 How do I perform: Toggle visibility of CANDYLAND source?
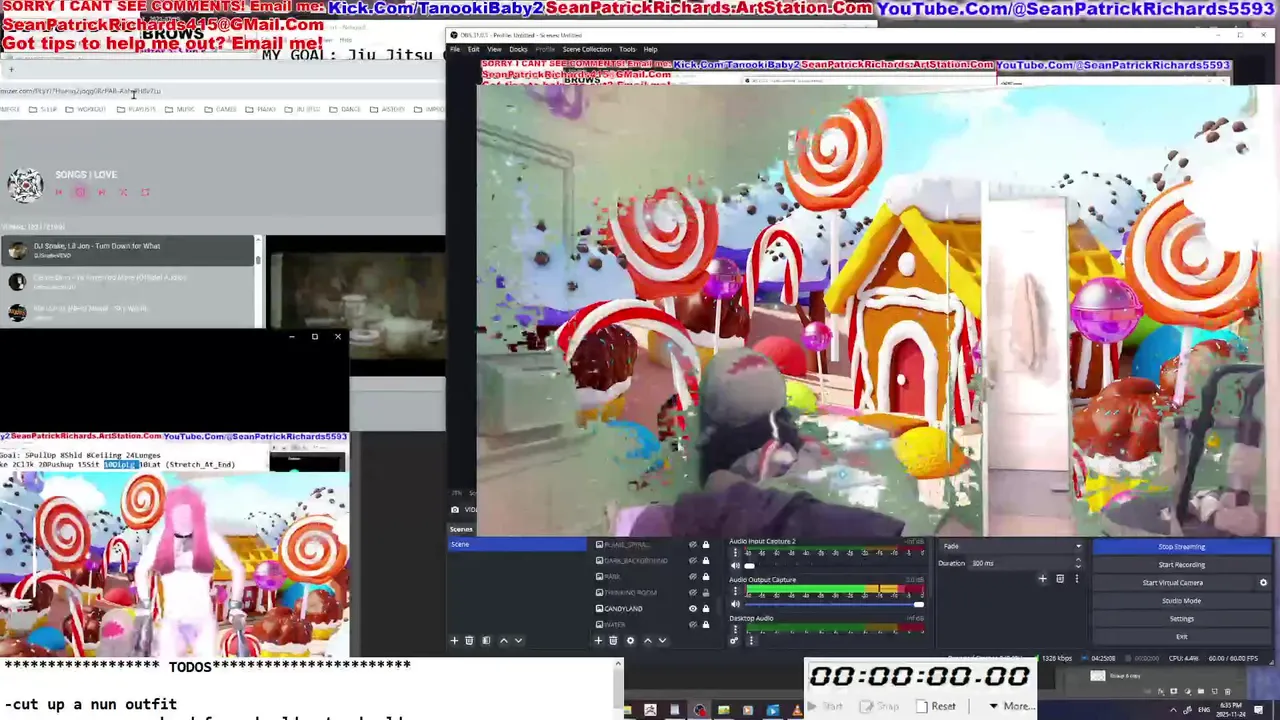click(x=692, y=608)
